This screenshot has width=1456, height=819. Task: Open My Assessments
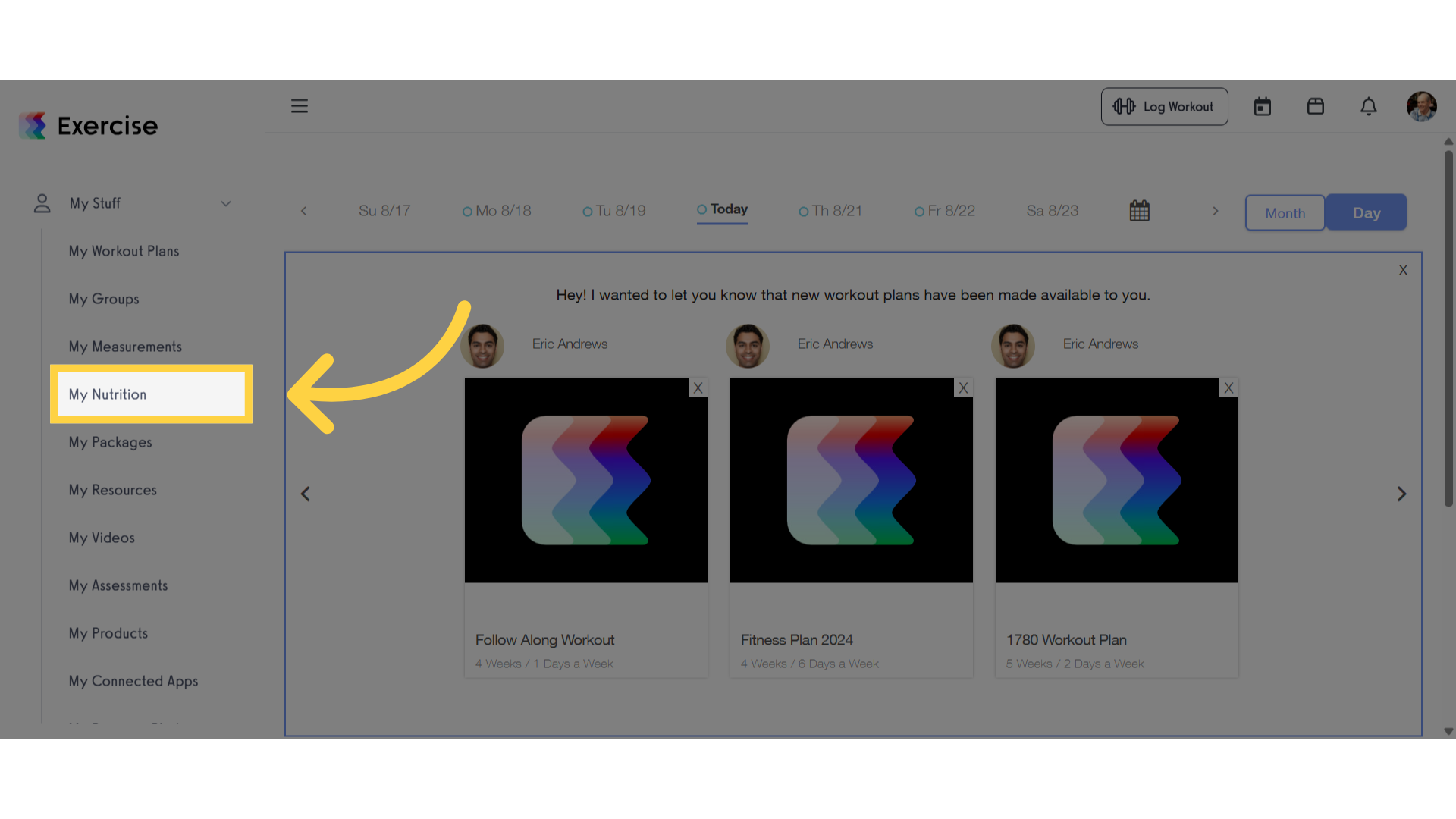118,585
